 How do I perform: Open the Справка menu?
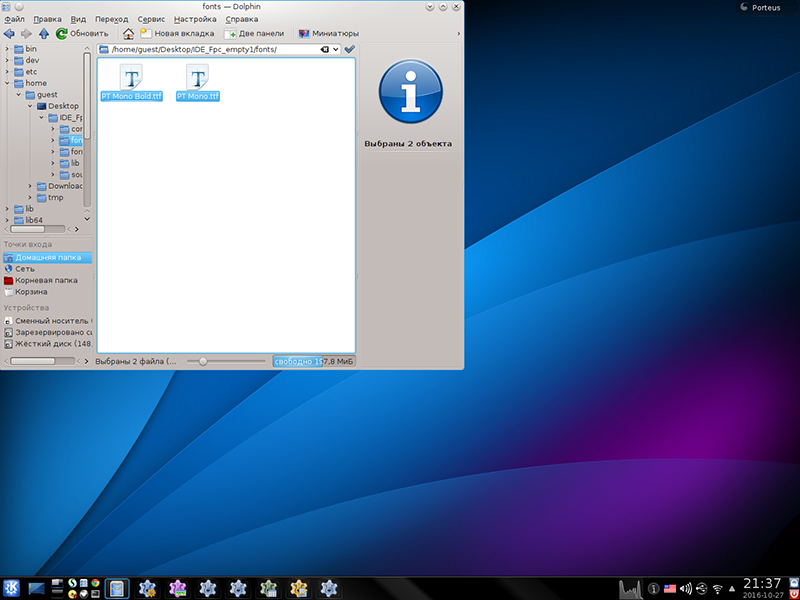tap(242, 19)
